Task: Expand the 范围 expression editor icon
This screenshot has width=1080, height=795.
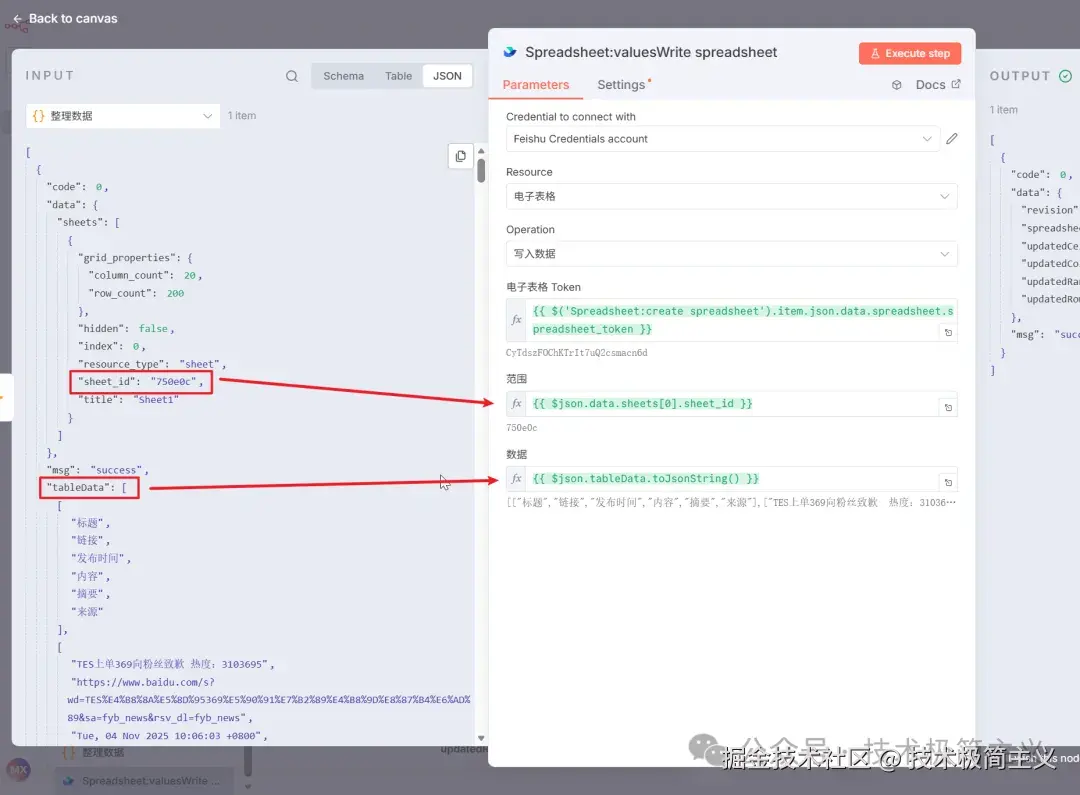Action: coord(948,408)
